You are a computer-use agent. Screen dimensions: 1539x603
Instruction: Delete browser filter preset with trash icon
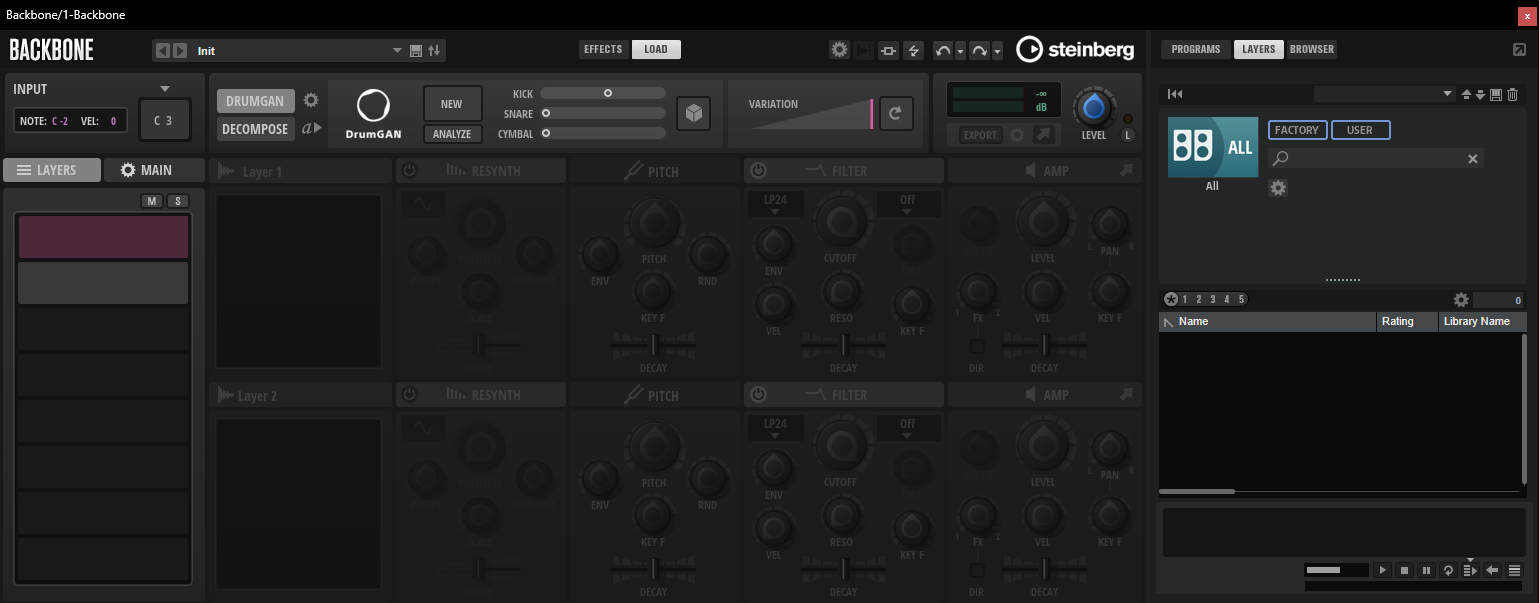(x=1512, y=94)
